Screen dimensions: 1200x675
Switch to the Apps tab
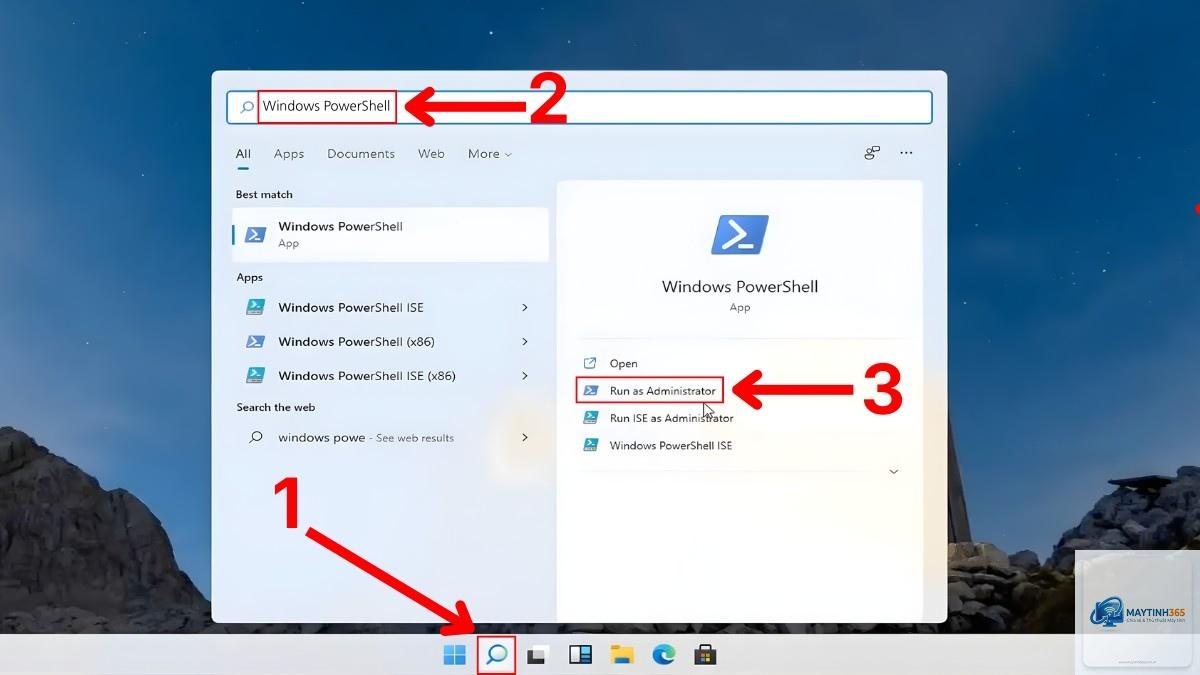[289, 154]
